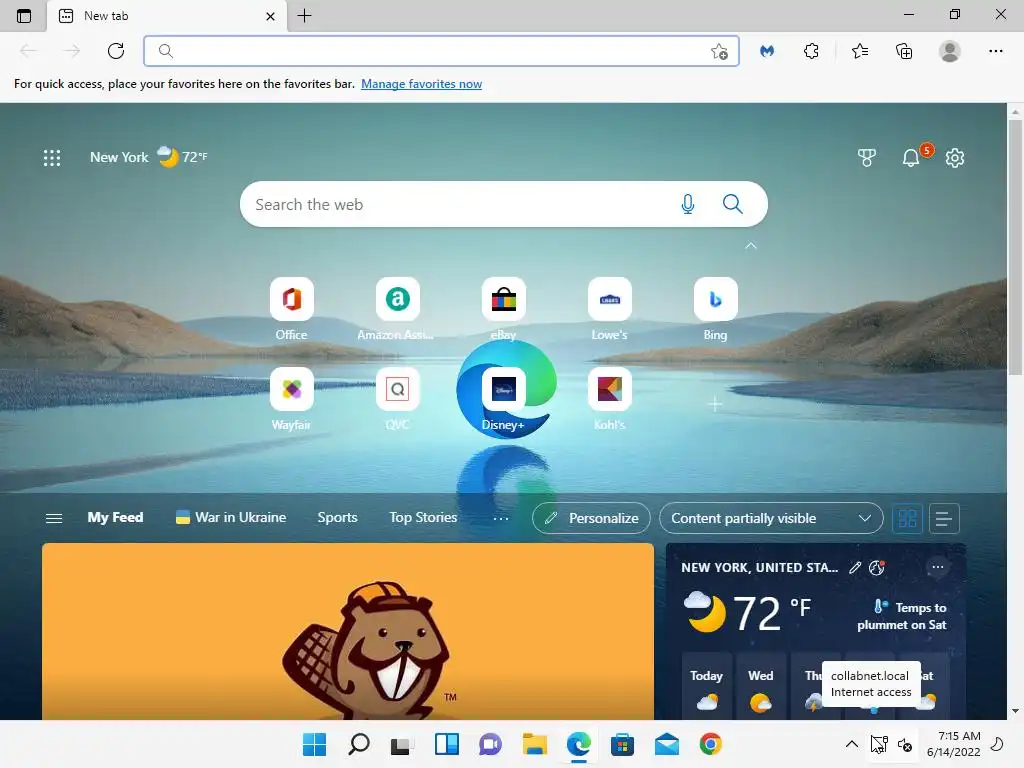Click the web search magnifier button

(733, 204)
